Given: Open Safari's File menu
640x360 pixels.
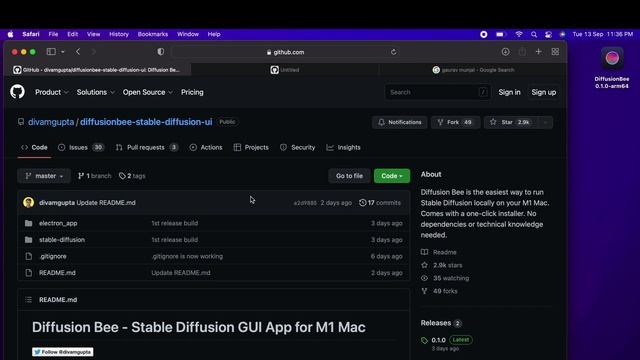Looking at the screenshot, I should click(53, 34).
